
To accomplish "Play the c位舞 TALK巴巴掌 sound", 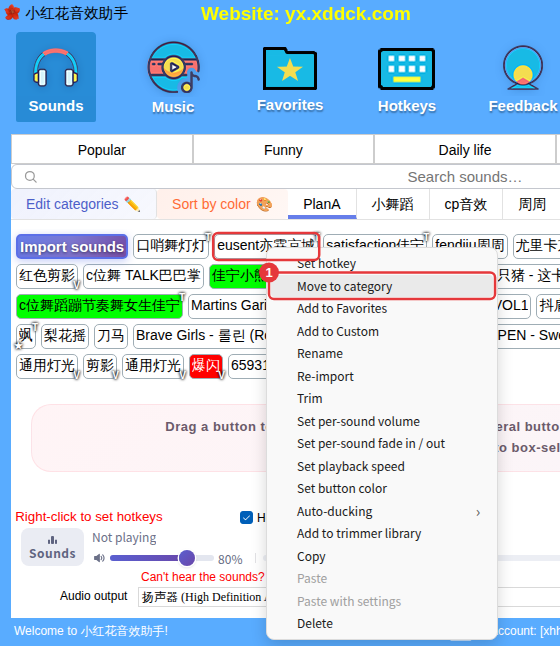I will [x=143, y=276].
